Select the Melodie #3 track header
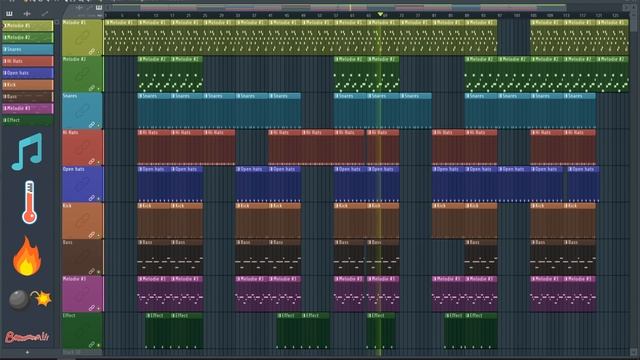640x360 pixels. tap(82, 294)
